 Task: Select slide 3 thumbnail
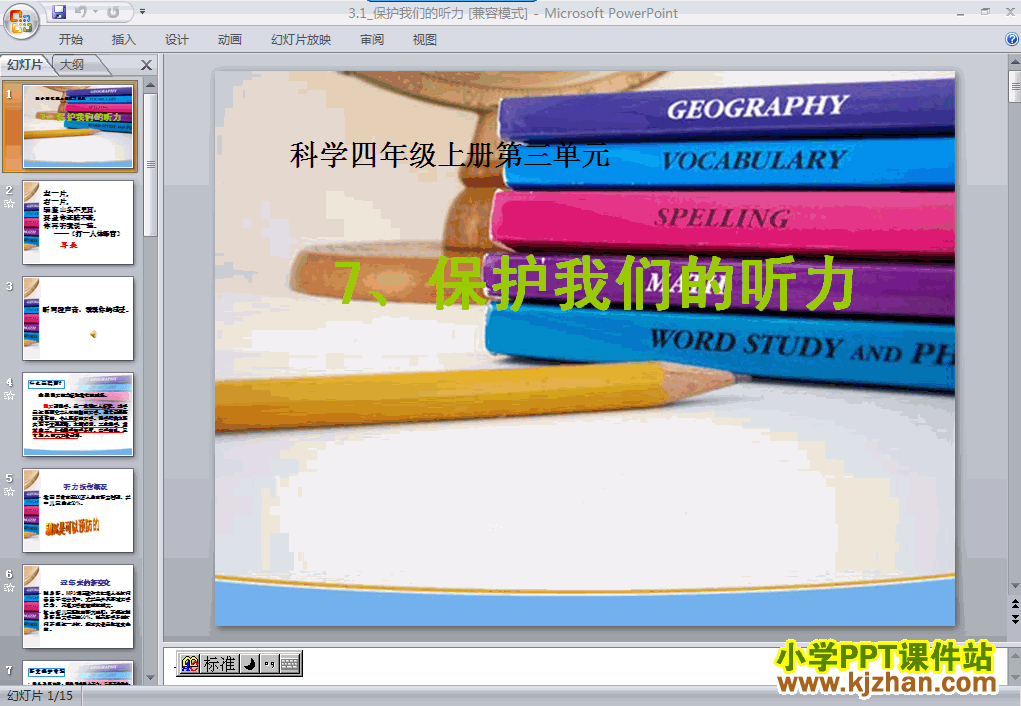tap(78, 318)
